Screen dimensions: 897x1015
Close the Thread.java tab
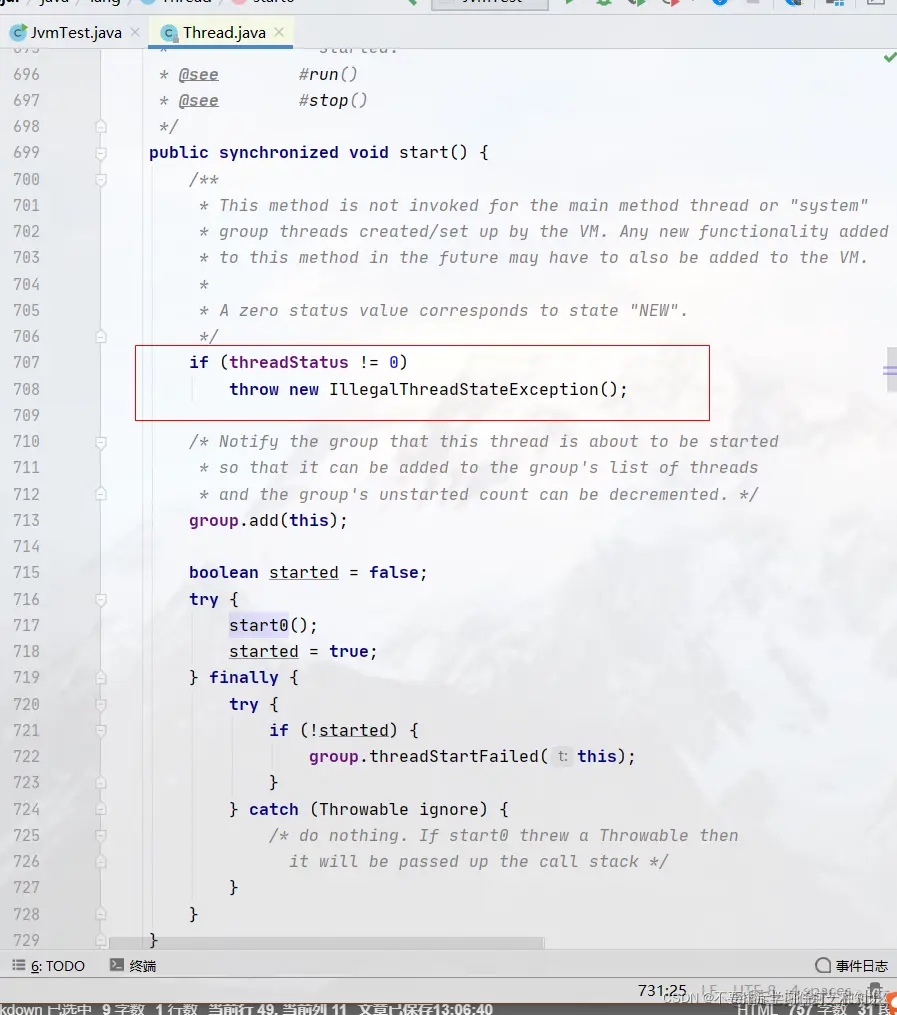click(x=279, y=32)
